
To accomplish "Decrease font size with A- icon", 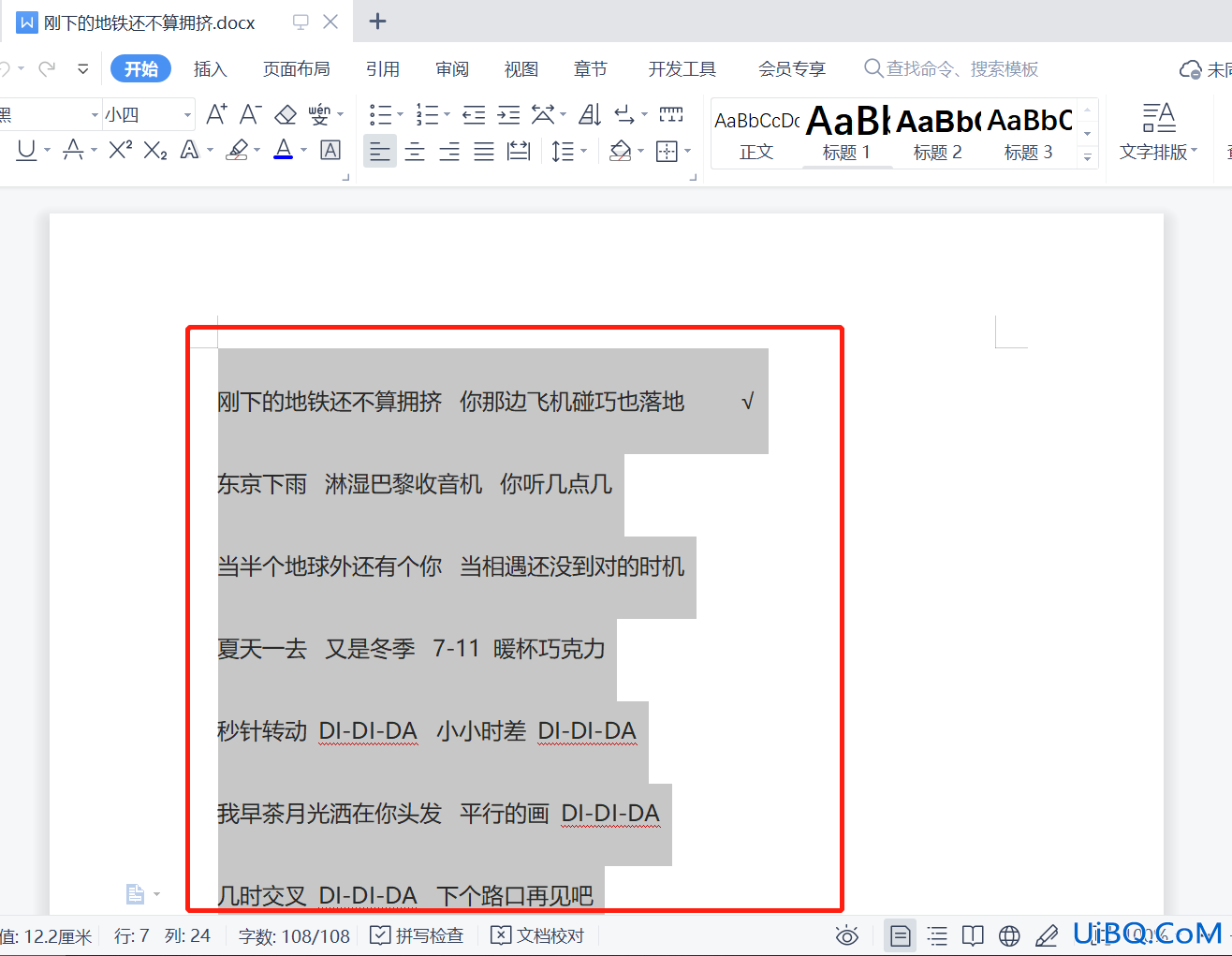I will click(250, 114).
